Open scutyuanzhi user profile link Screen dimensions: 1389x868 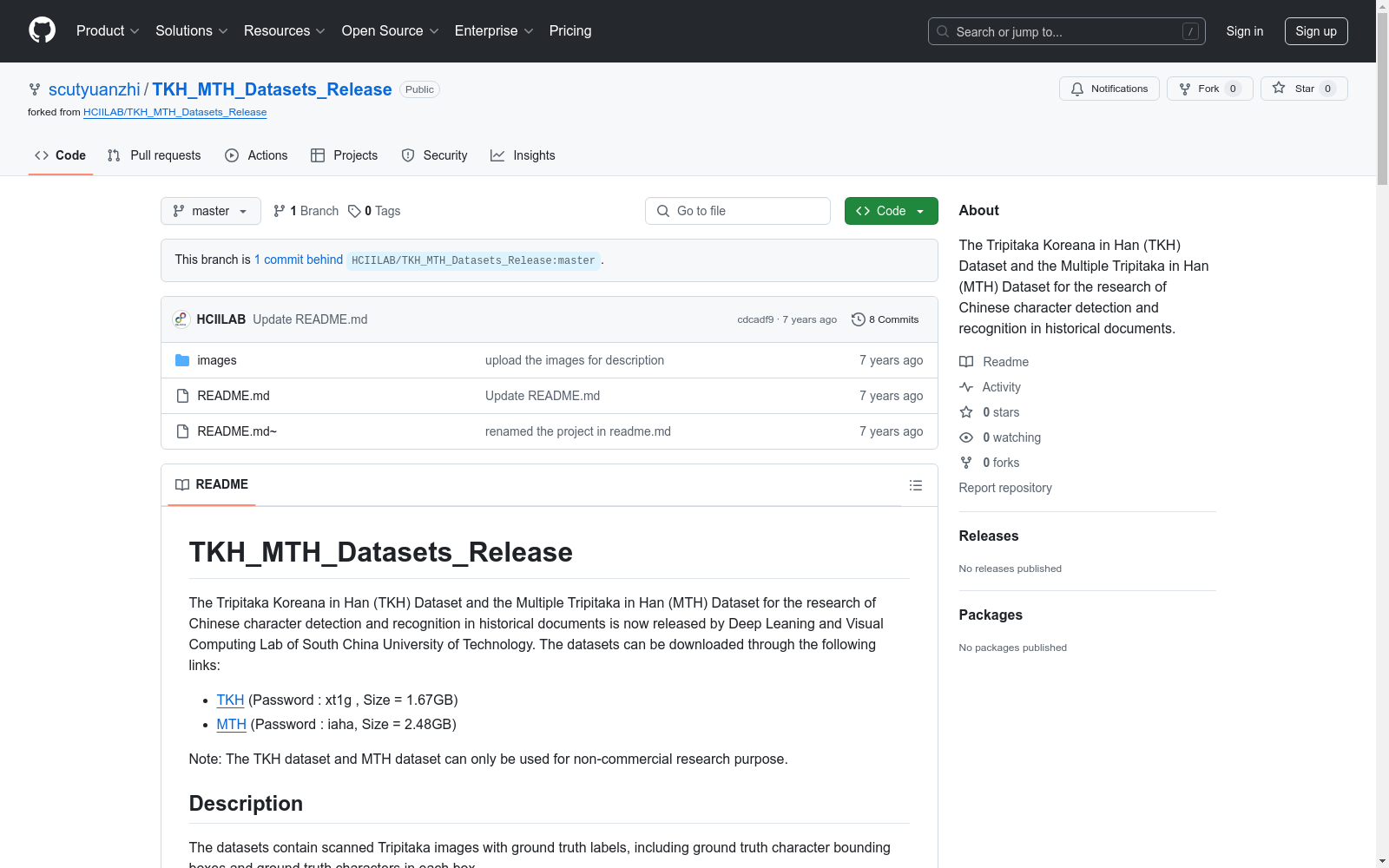(x=94, y=89)
